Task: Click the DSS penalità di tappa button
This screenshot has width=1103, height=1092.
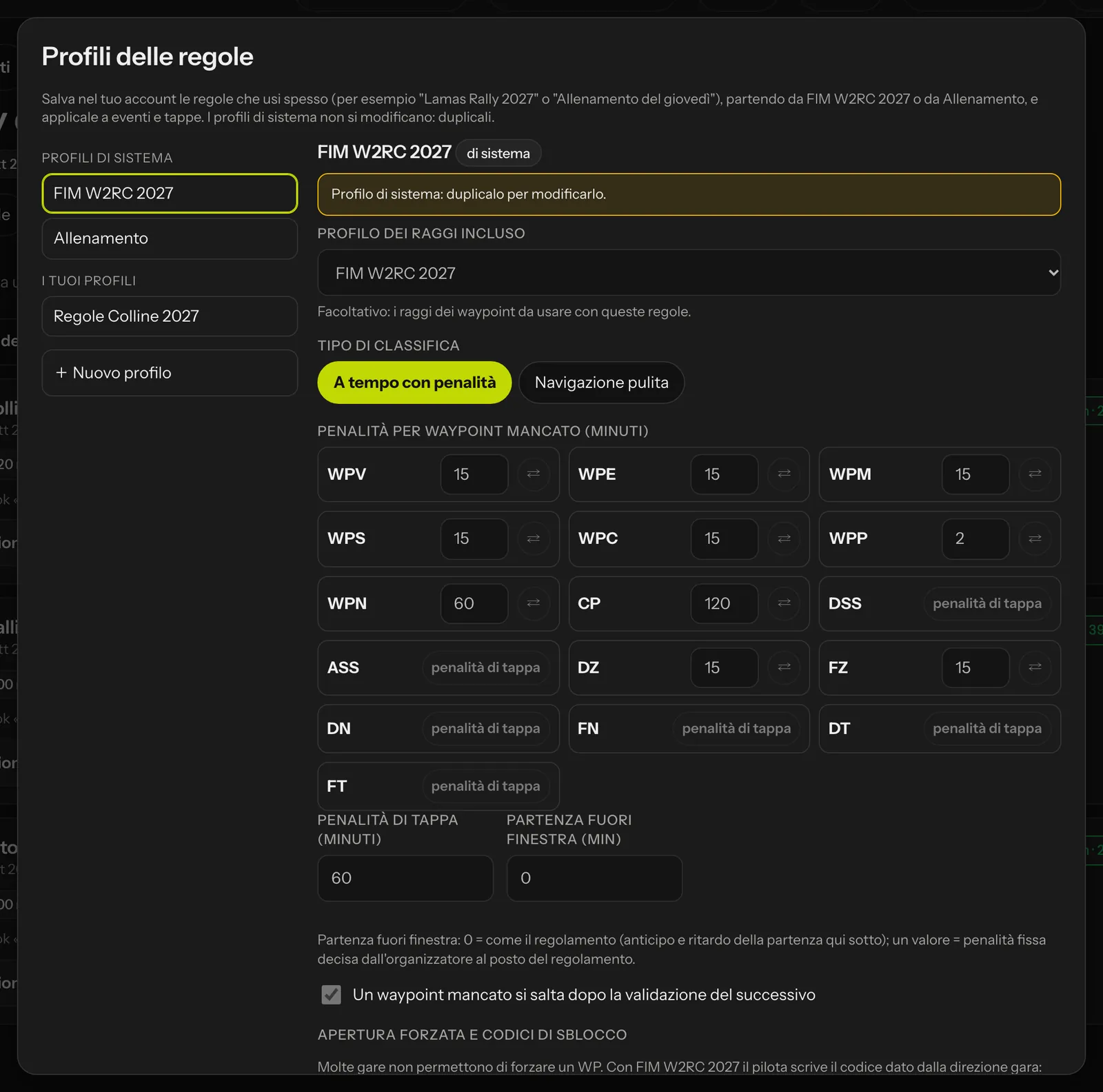Action: pos(986,603)
